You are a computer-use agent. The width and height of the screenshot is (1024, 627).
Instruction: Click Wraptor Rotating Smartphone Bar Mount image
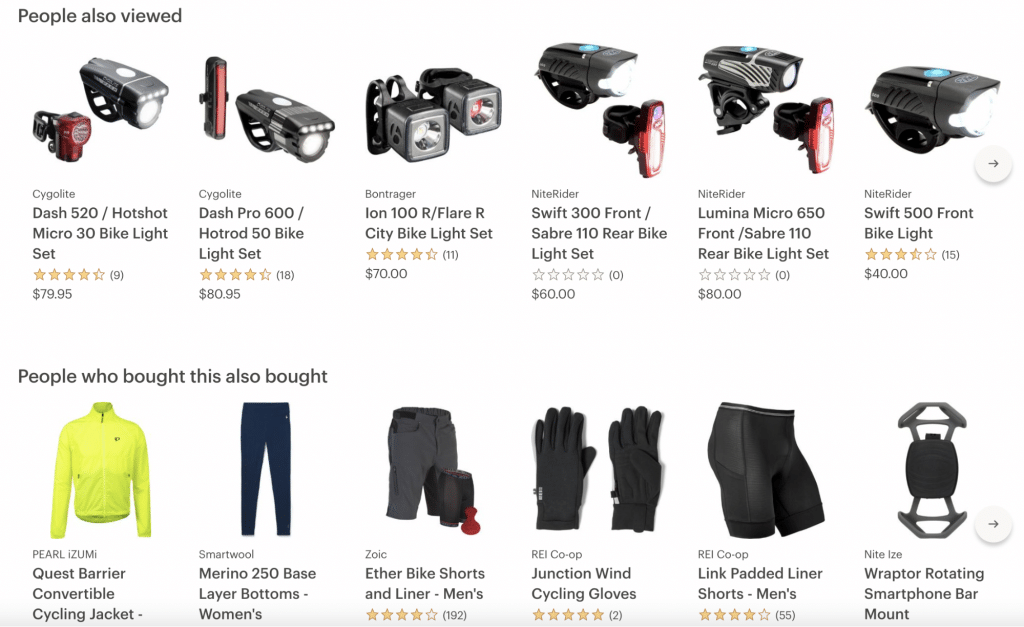(x=931, y=470)
